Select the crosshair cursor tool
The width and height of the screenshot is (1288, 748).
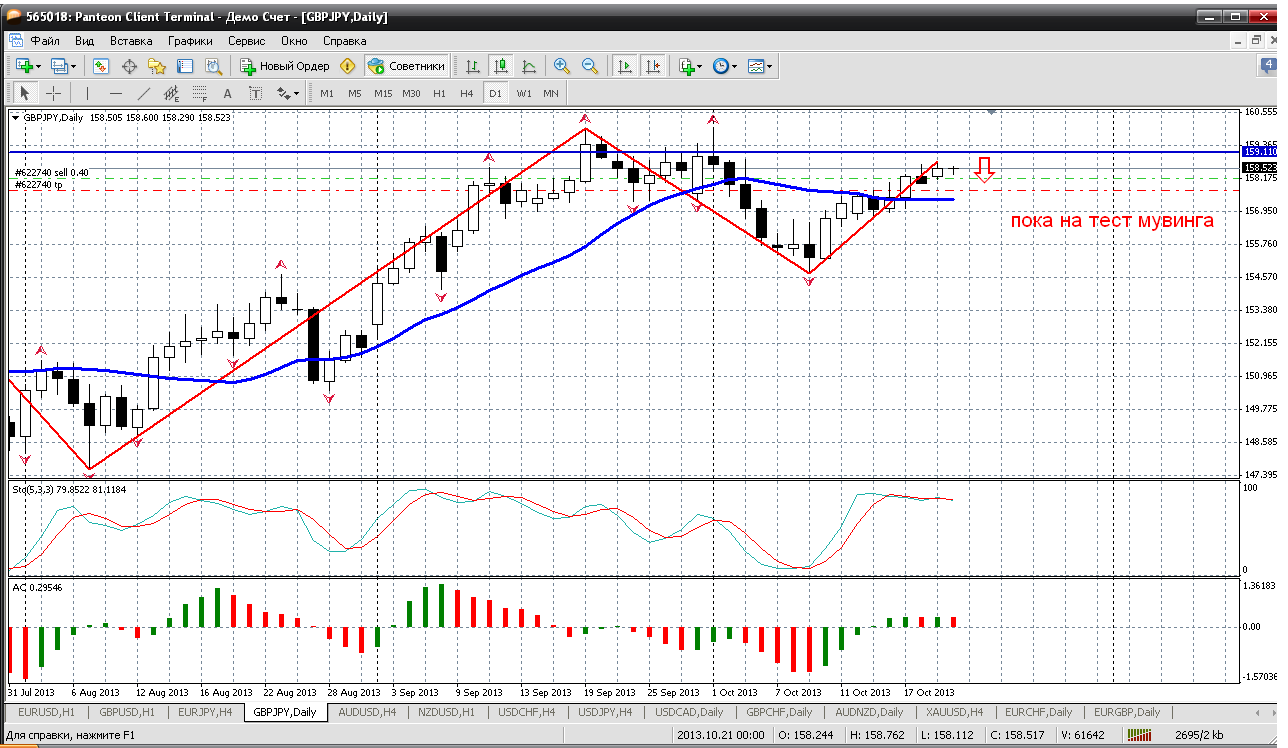pos(53,93)
